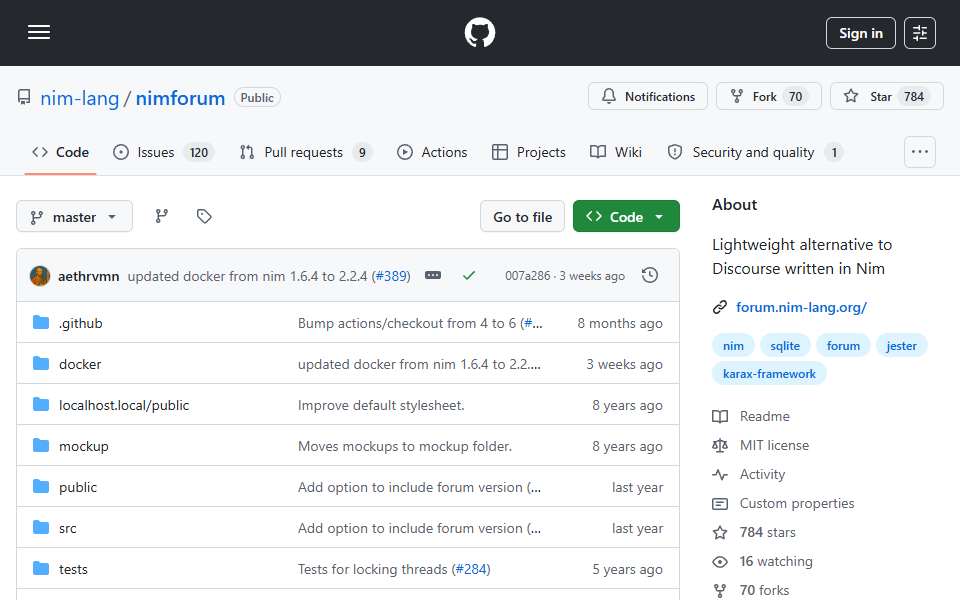Click the Sign in button
Image resolution: width=960 pixels, height=600 pixels.
pos(860,33)
